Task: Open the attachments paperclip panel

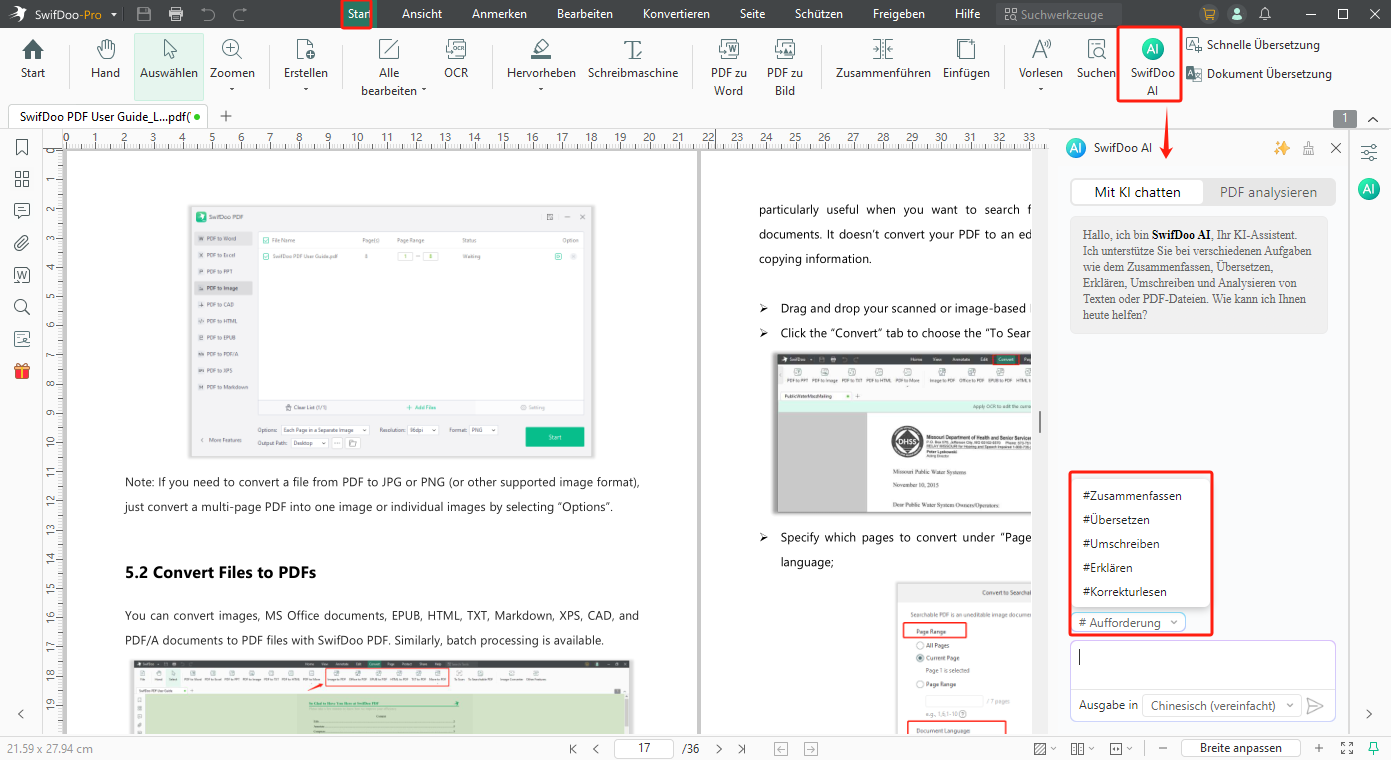Action: pos(22,243)
